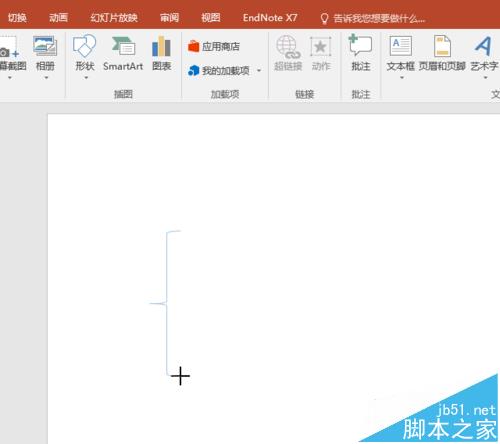Click the Tell Me search box 告诉我您想要做什么
Viewport: 500px width, 444px height.
(x=373, y=18)
